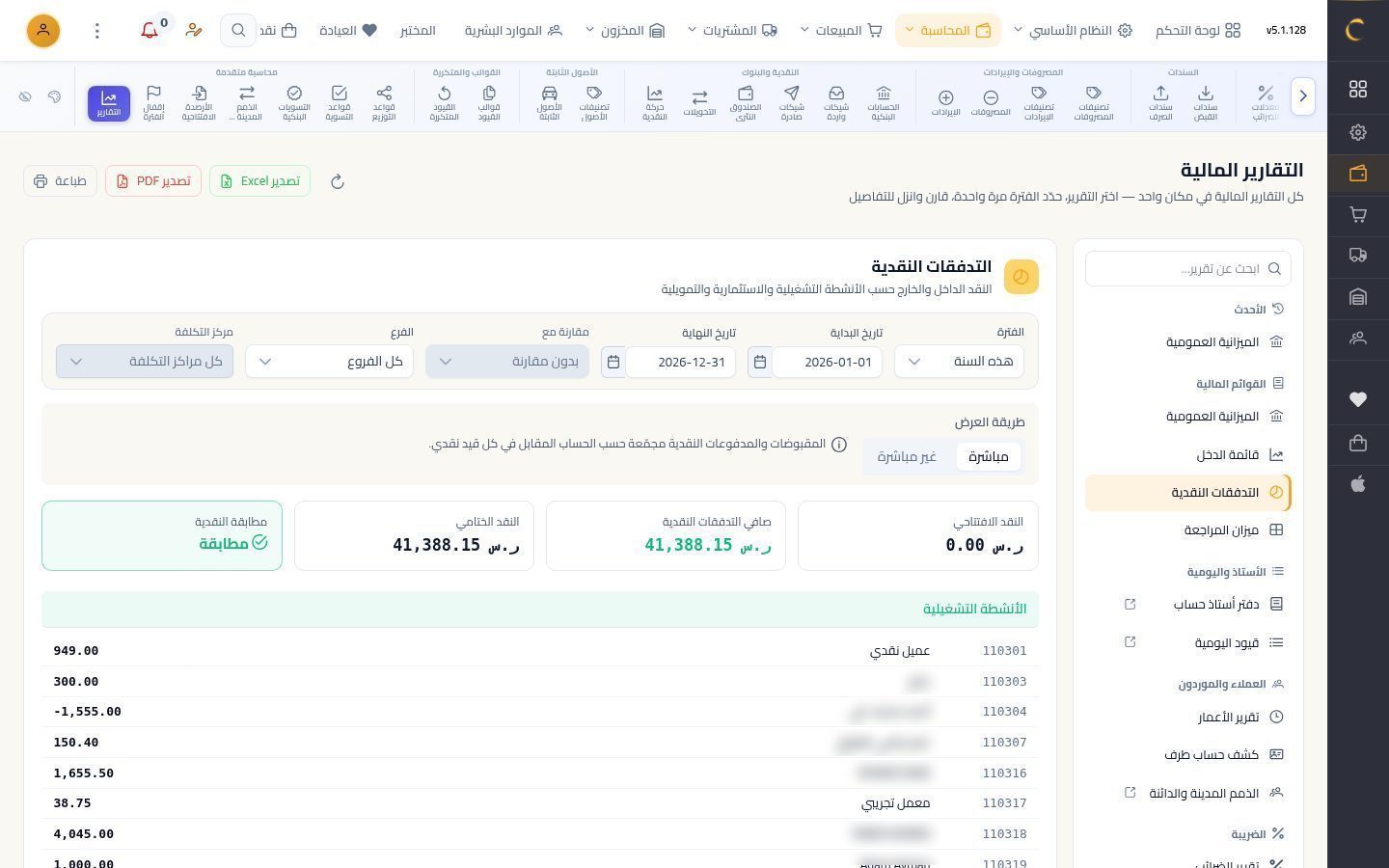The height and width of the screenshot is (868, 1389).
Task: Open التحويلات ribbon item
Action: pyautogui.click(x=699, y=103)
